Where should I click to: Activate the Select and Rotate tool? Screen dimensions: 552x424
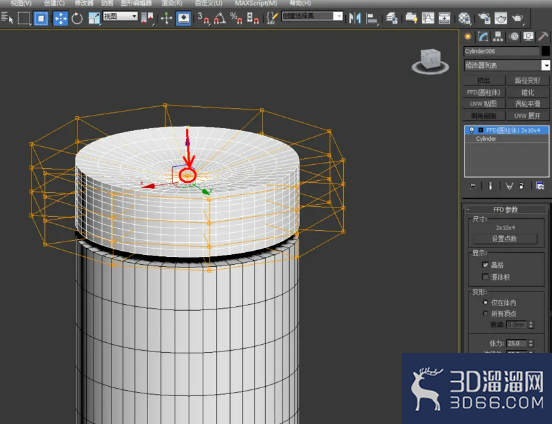click(x=77, y=18)
